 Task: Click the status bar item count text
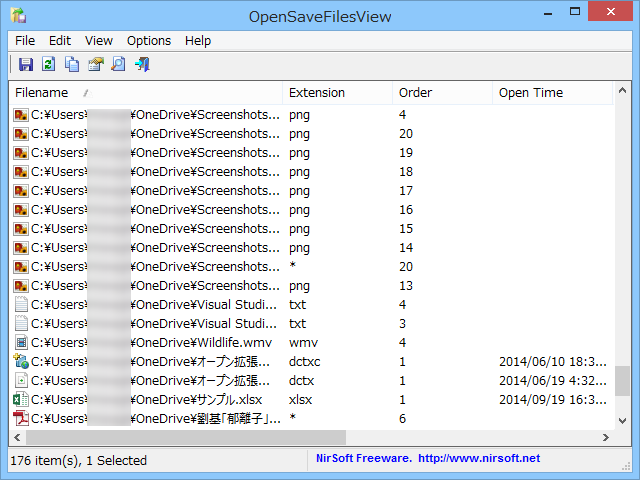(x=78, y=461)
